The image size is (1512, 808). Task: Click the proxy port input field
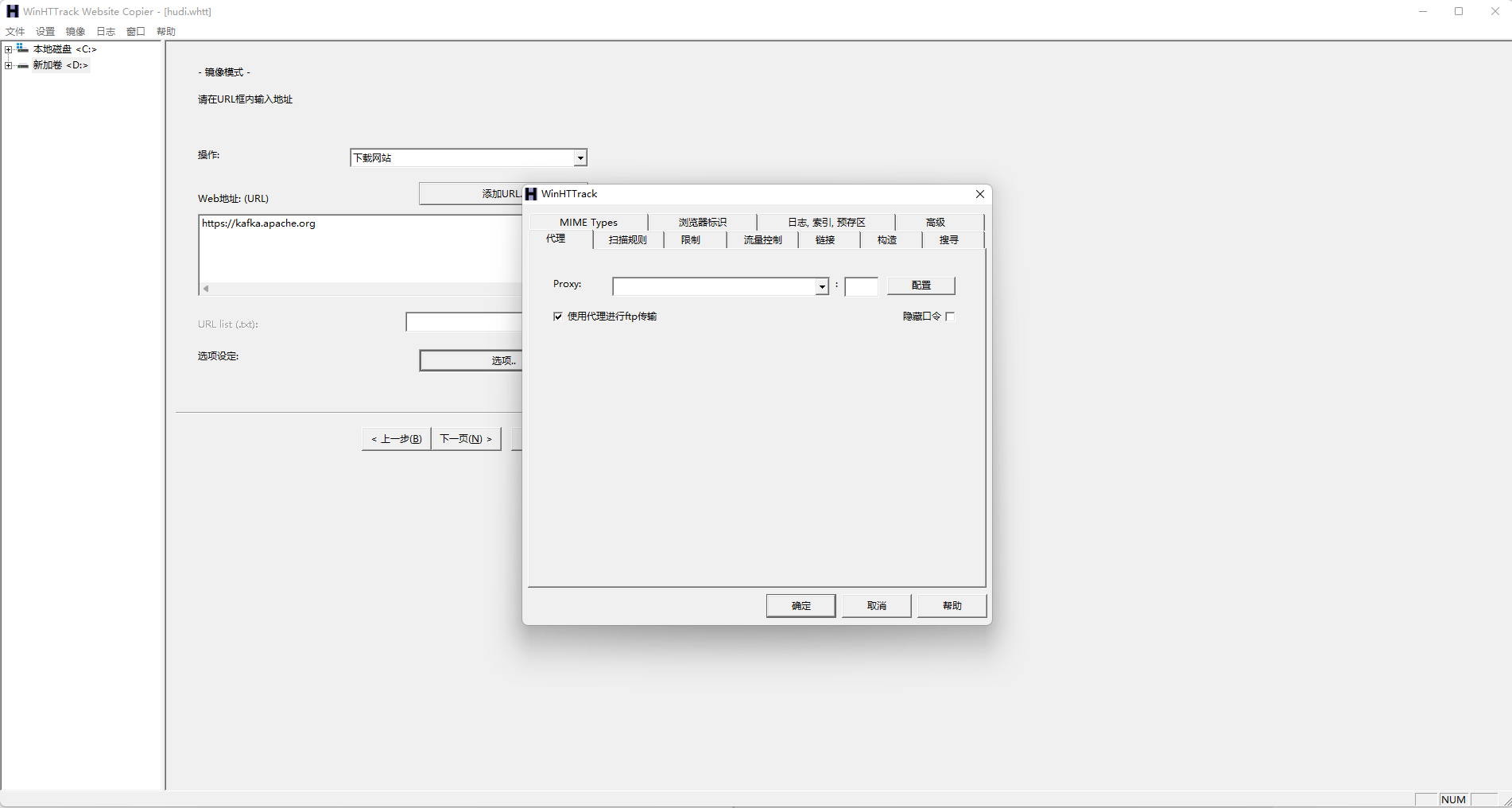(x=861, y=286)
